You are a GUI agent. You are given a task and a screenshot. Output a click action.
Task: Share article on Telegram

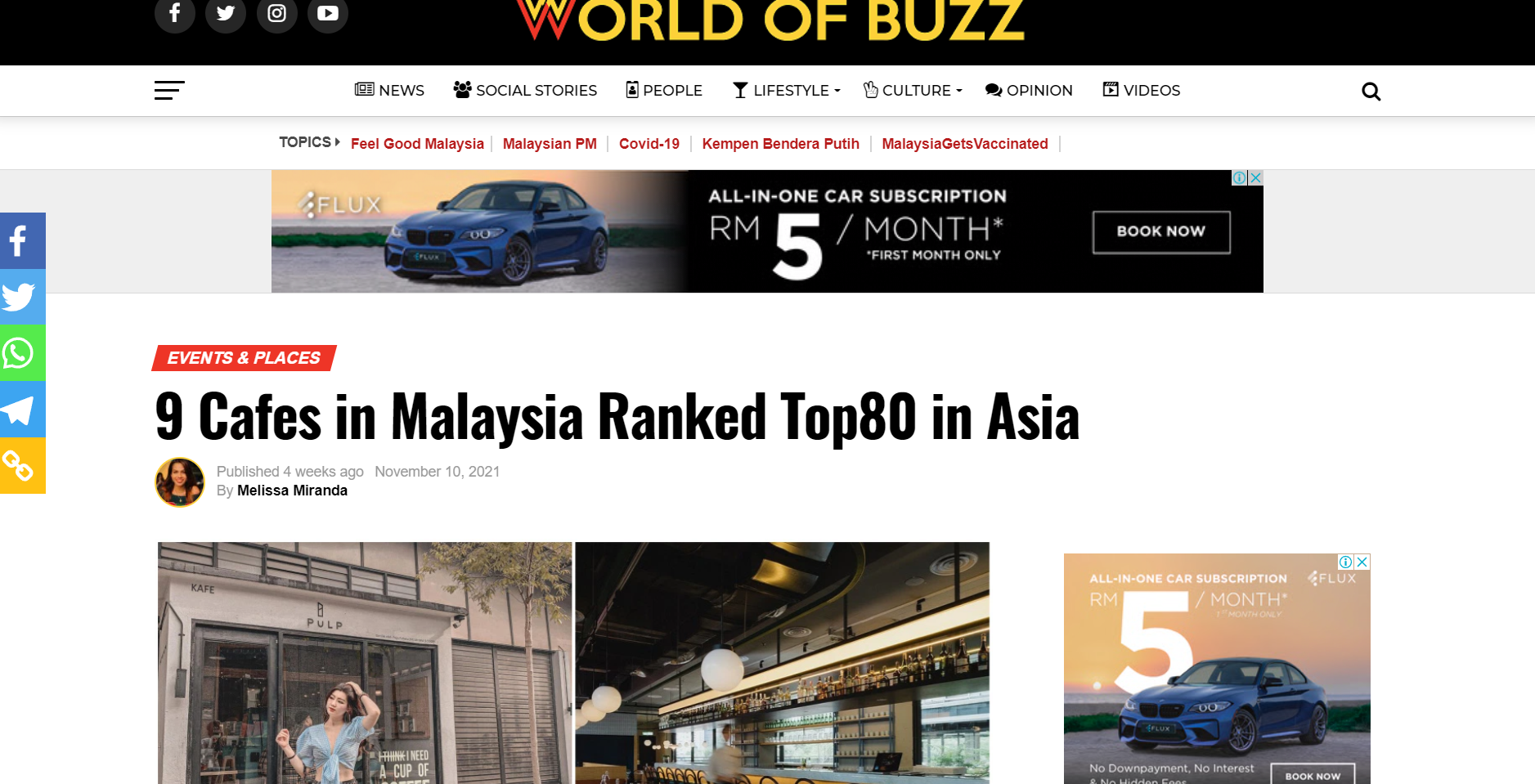(x=22, y=410)
